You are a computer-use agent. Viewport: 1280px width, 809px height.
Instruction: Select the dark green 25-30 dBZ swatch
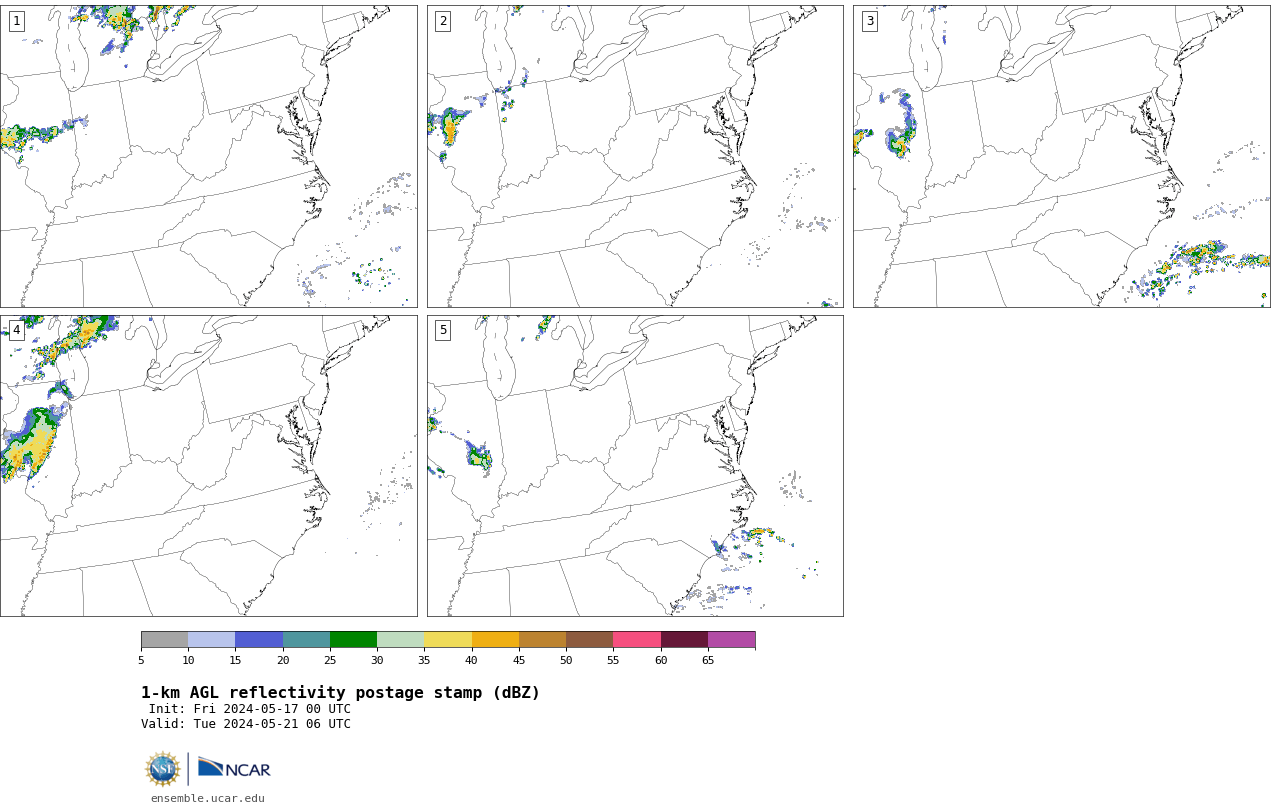pos(353,640)
